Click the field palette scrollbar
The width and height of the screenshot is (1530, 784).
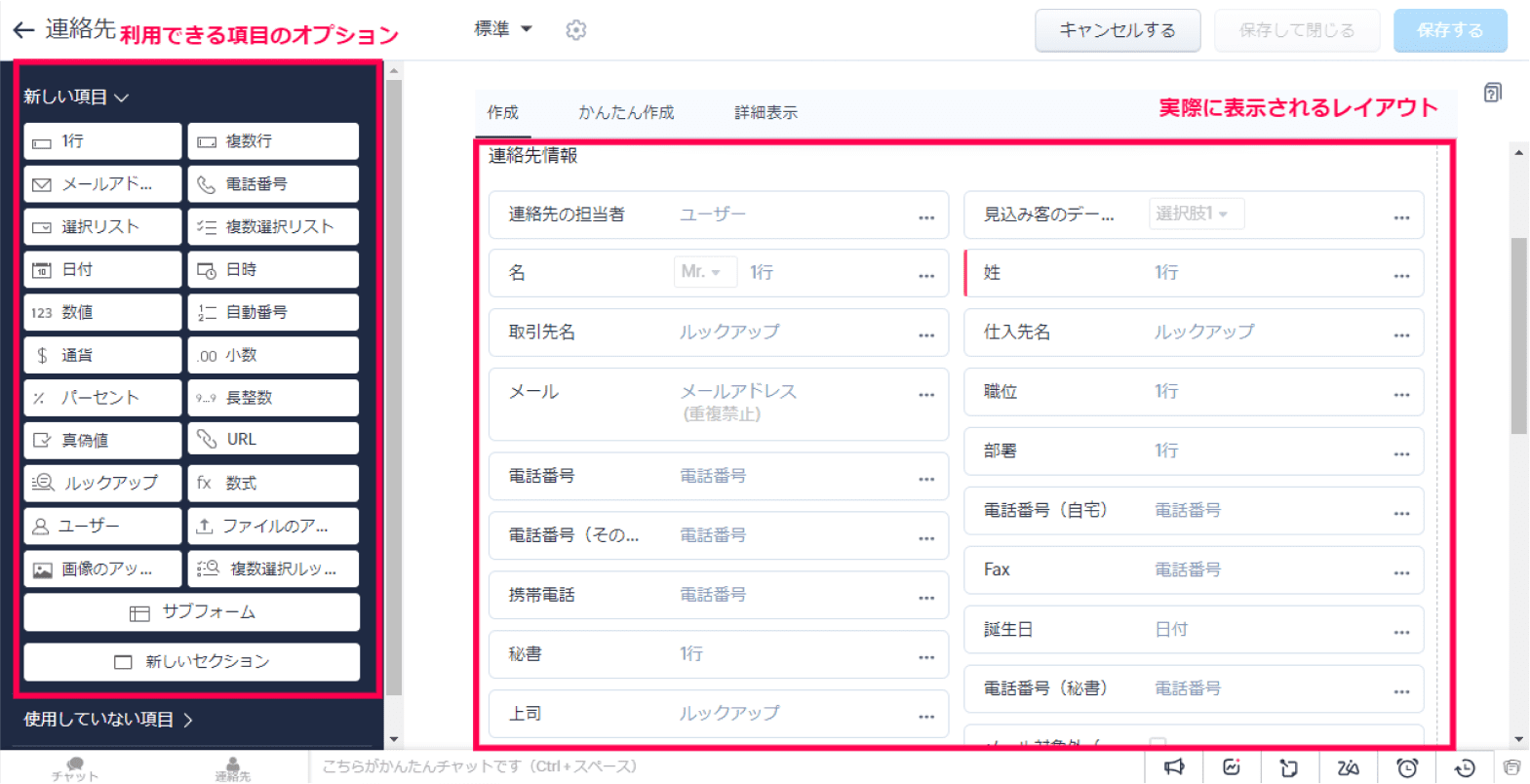coord(394,386)
